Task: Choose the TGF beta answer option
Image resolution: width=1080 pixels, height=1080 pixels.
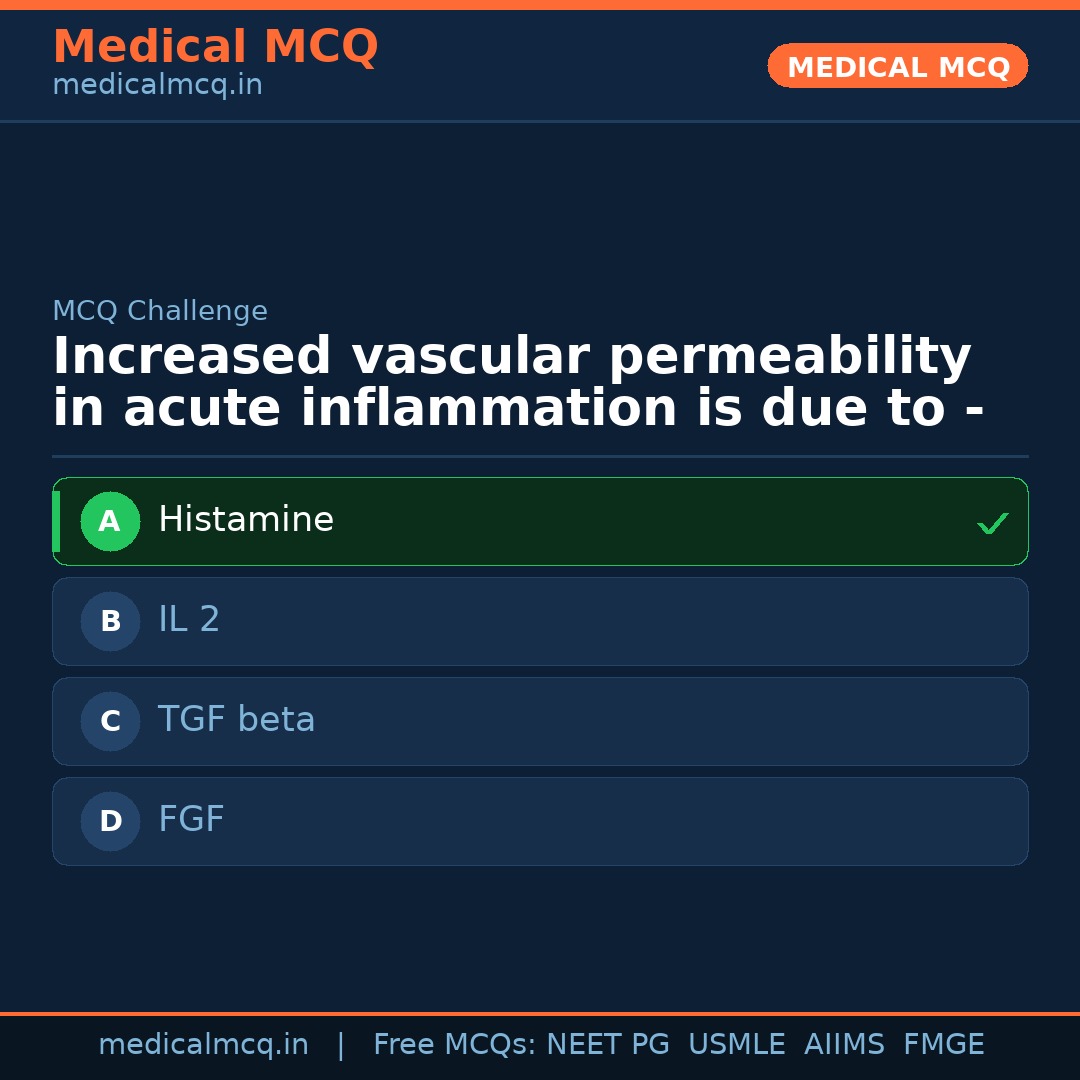Action: (540, 721)
